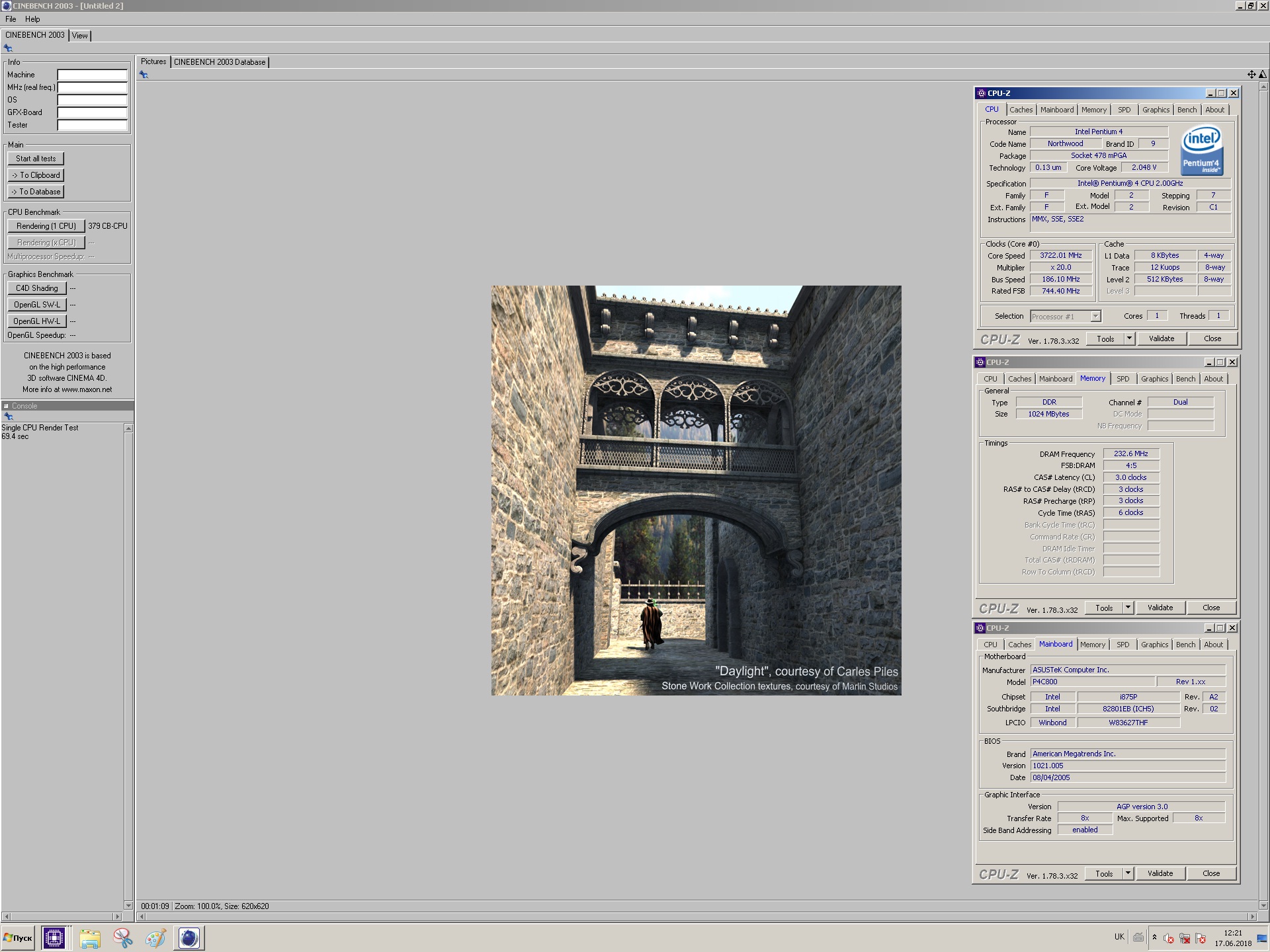Open the Snipping Tool taskbar icon
Screen dimensions: 1270x952
[x=123, y=937]
